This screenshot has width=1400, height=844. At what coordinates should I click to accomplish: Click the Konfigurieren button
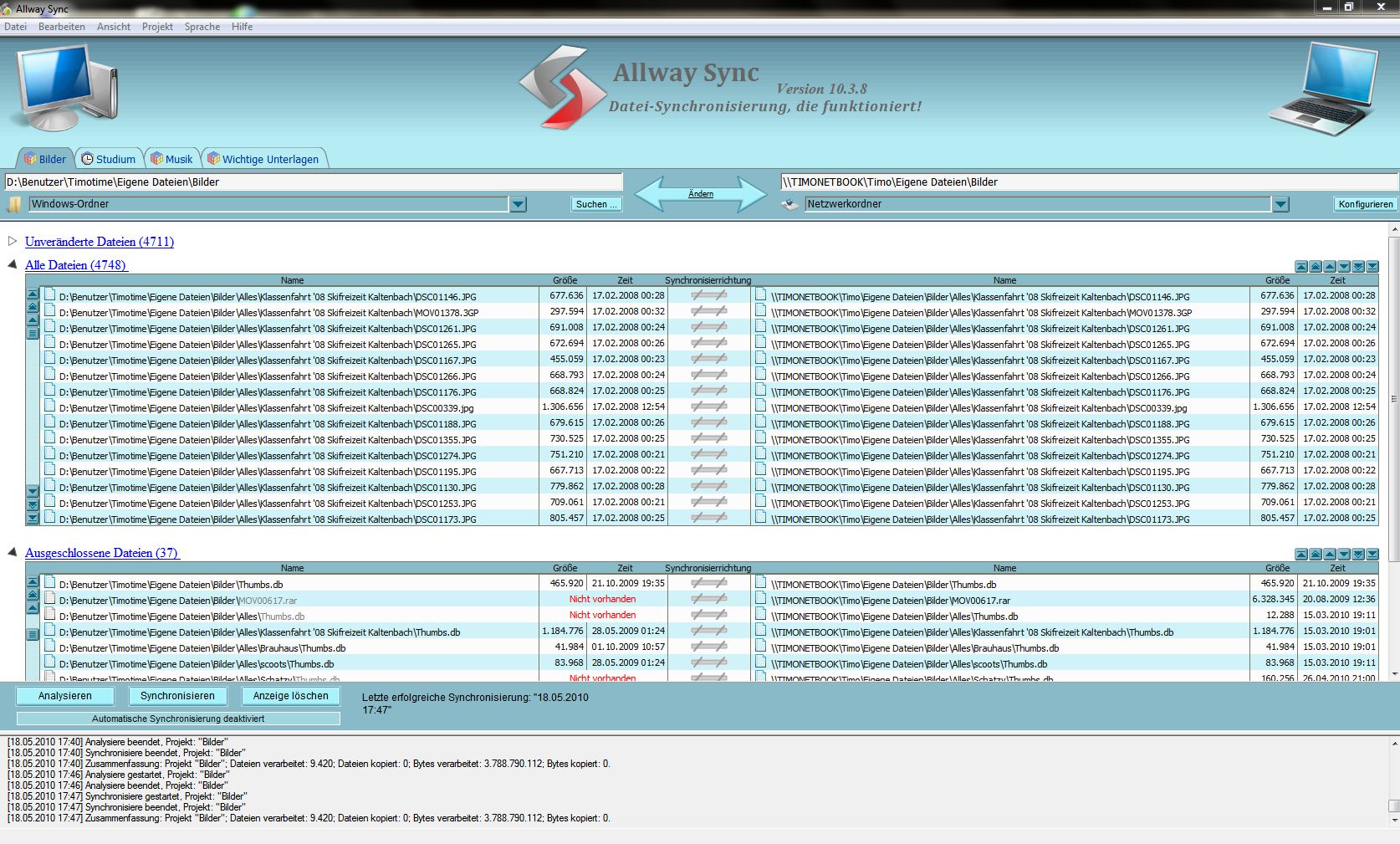point(1366,204)
